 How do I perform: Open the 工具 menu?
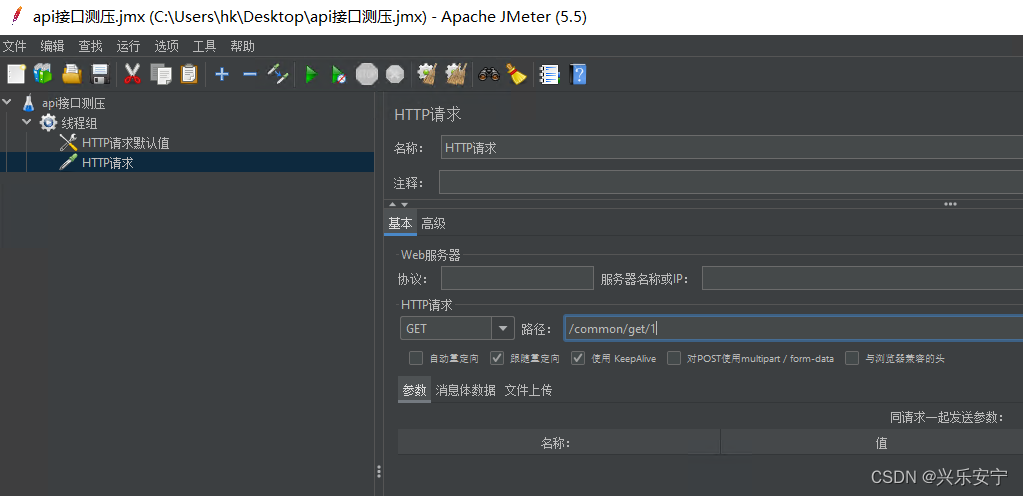pyautogui.click(x=204, y=46)
